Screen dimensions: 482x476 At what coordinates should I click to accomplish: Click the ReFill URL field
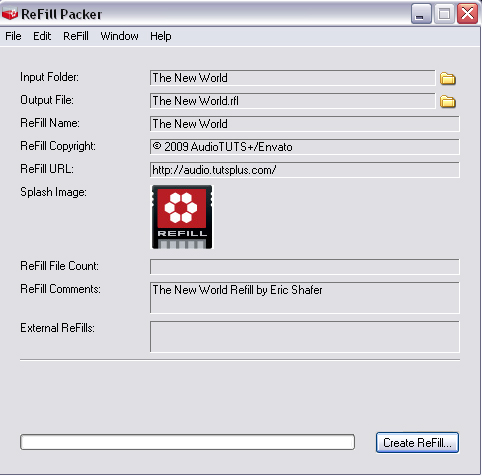click(x=305, y=170)
